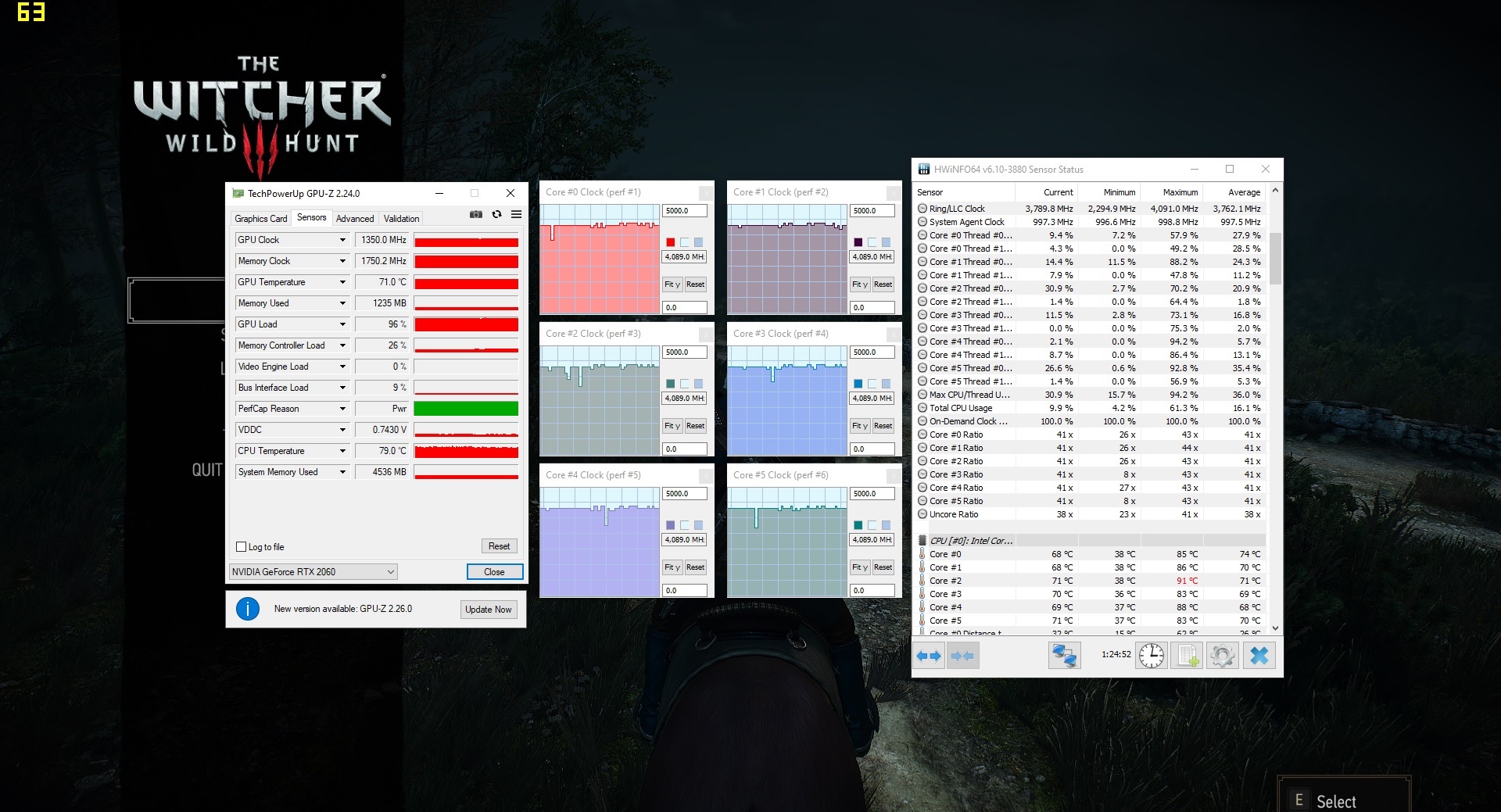This screenshot has height=812, width=1501.
Task: Open the VDDC sensor dropdown
Action: 342,430
